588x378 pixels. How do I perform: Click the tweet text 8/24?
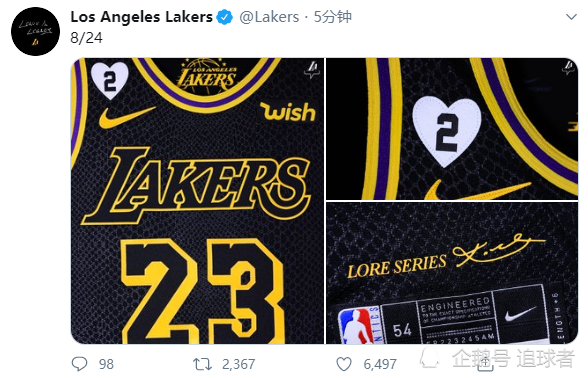pos(86,38)
